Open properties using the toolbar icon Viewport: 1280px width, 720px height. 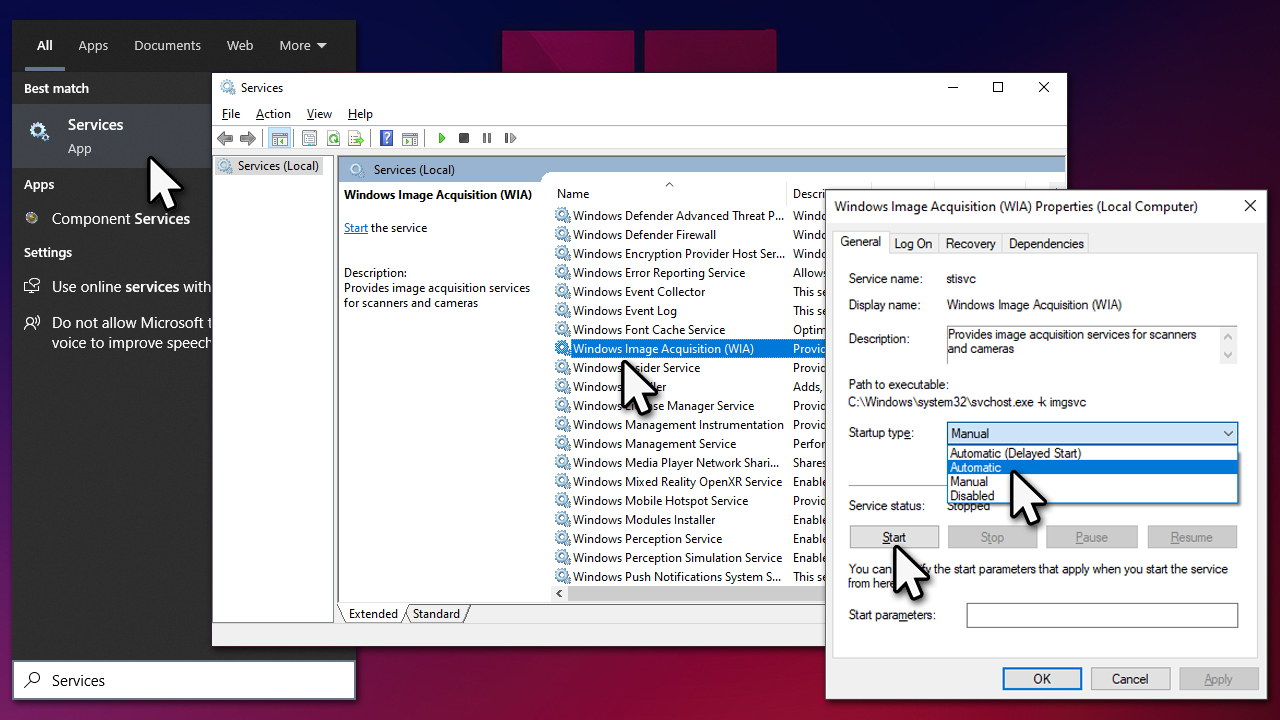pos(310,138)
